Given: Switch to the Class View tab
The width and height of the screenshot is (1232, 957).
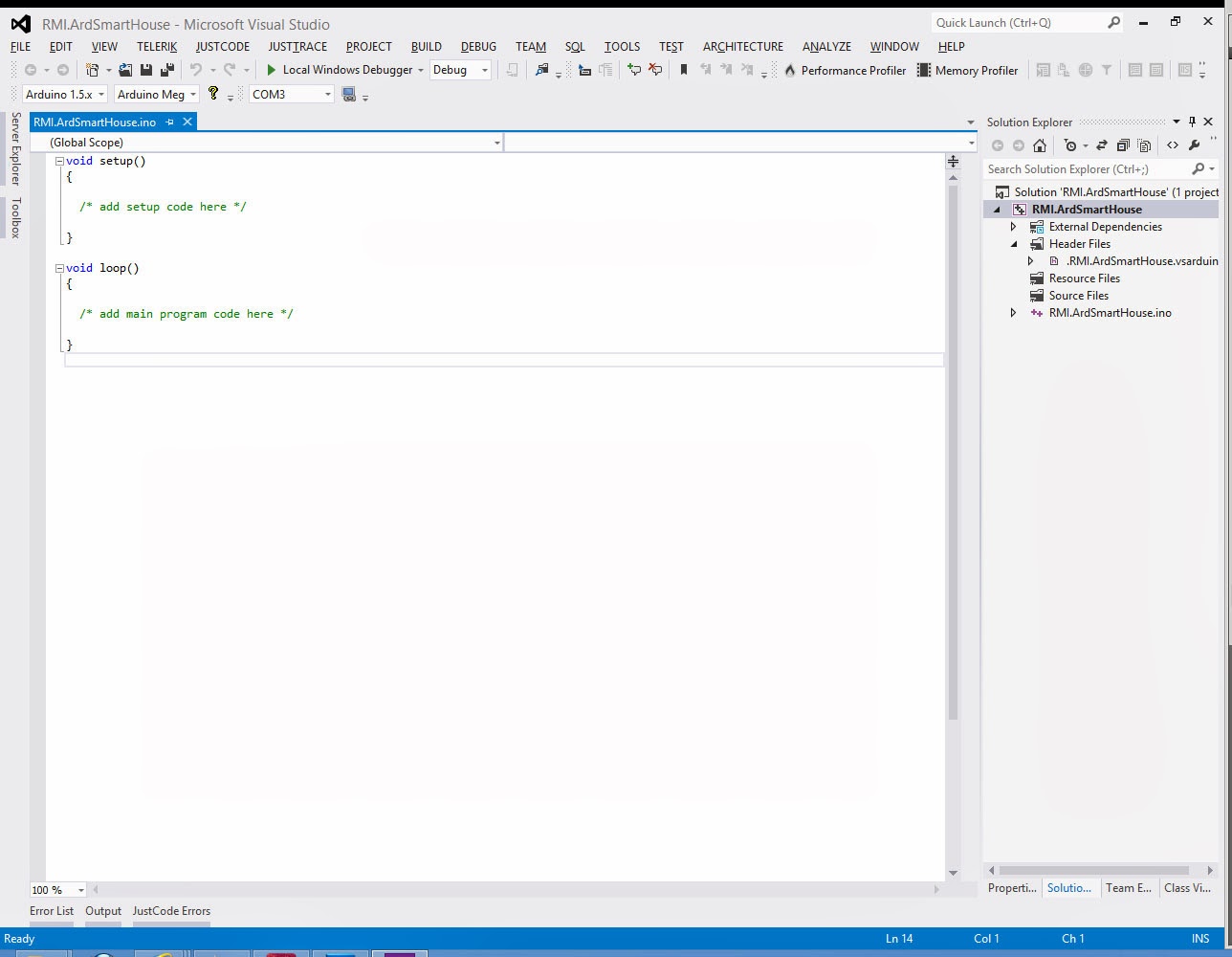Looking at the screenshot, I should 1187,888.
